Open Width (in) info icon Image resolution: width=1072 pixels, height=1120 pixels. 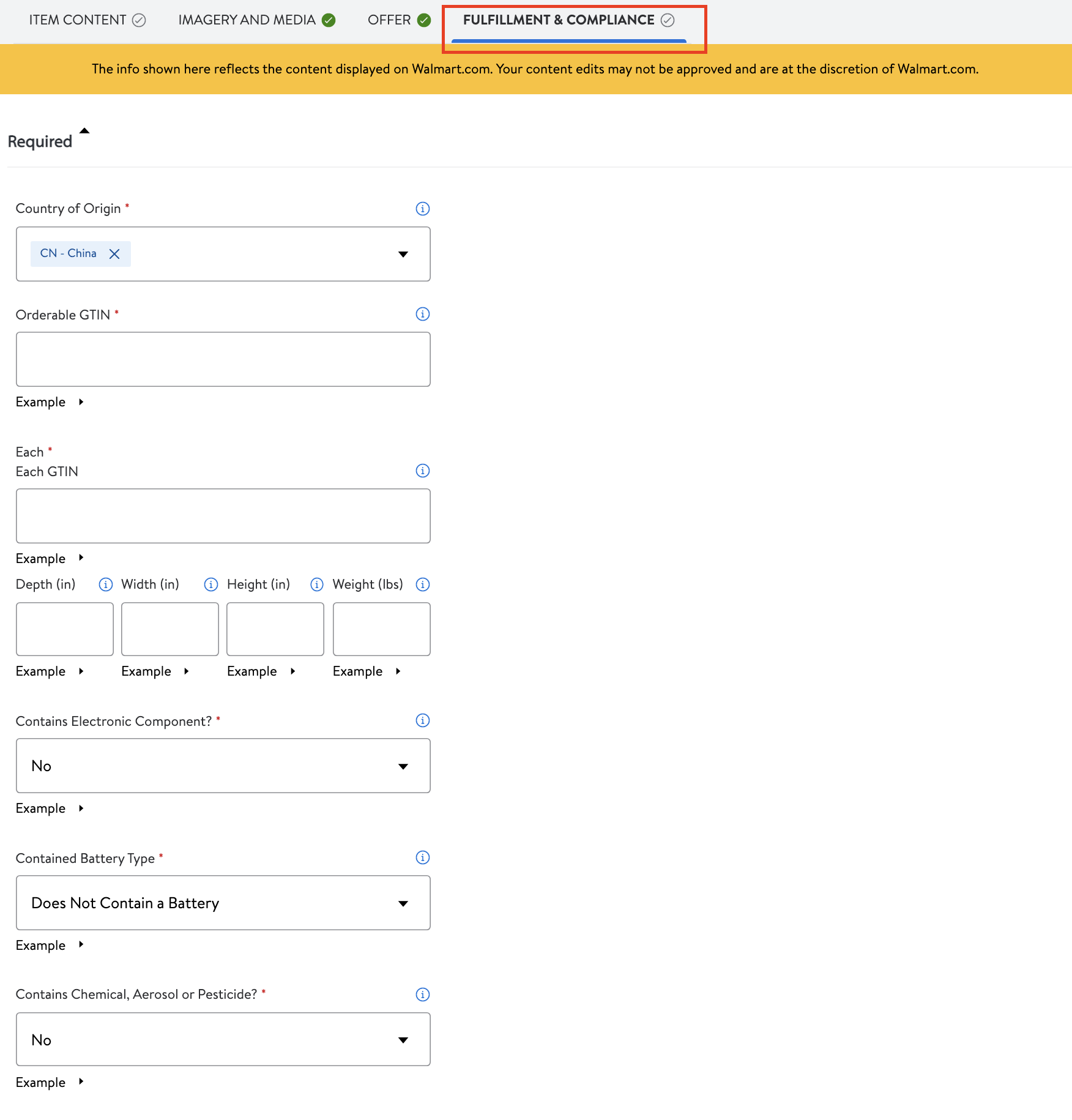click(x=210, y=584)
